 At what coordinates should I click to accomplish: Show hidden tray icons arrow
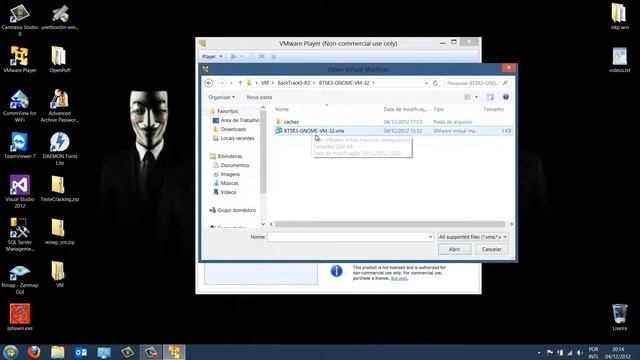539,352
